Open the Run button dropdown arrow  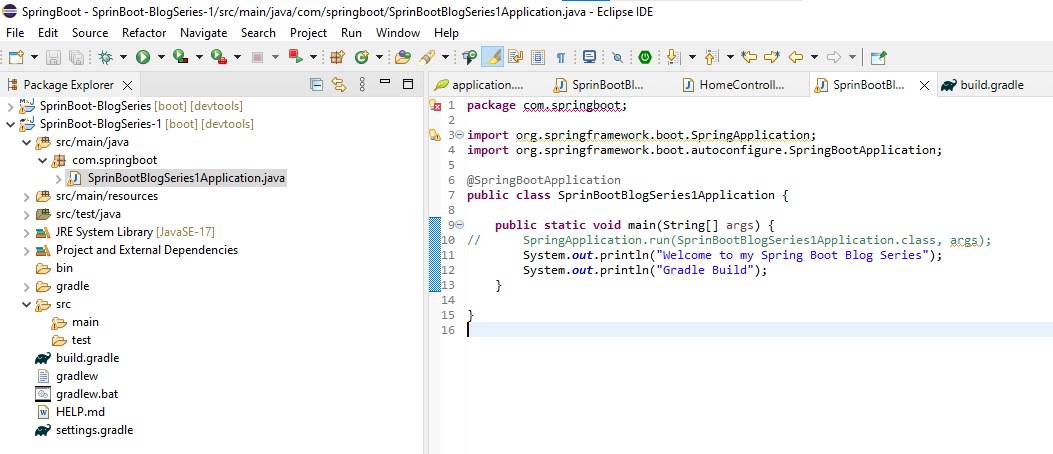click(x=162, y=58)
